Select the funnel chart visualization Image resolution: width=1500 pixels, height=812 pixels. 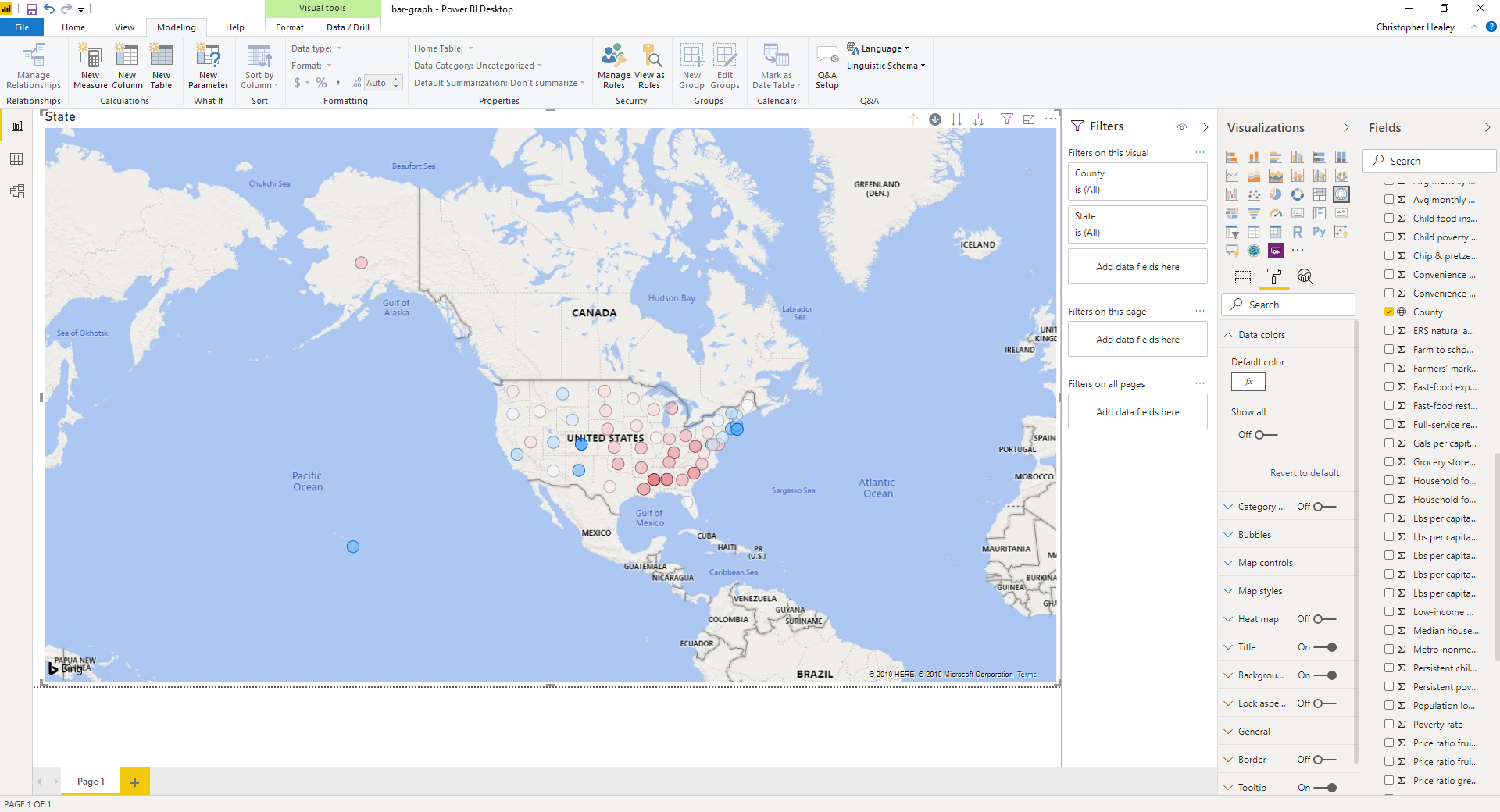pos(1254,213)
